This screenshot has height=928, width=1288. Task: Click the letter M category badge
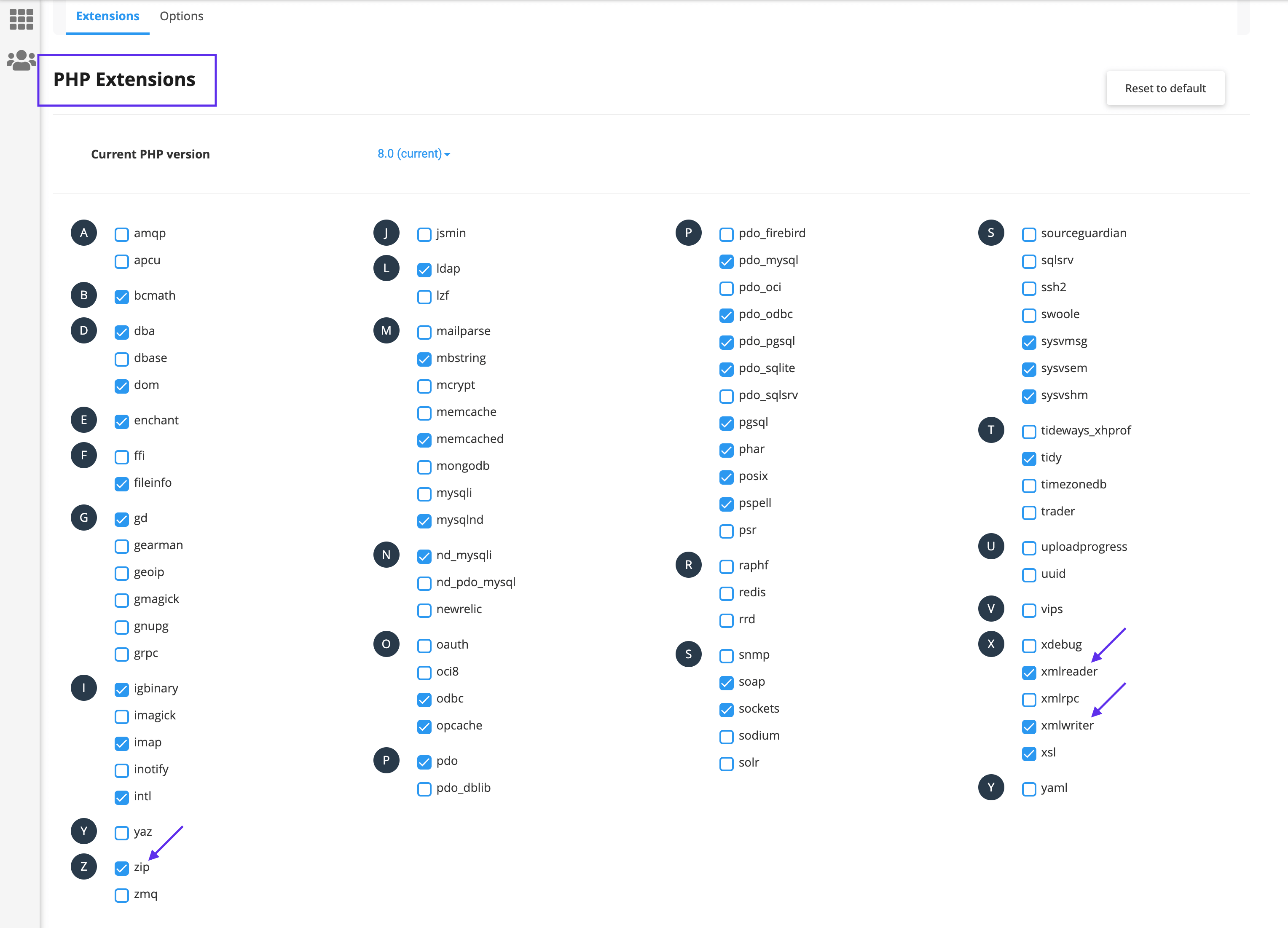coord(386,330)
